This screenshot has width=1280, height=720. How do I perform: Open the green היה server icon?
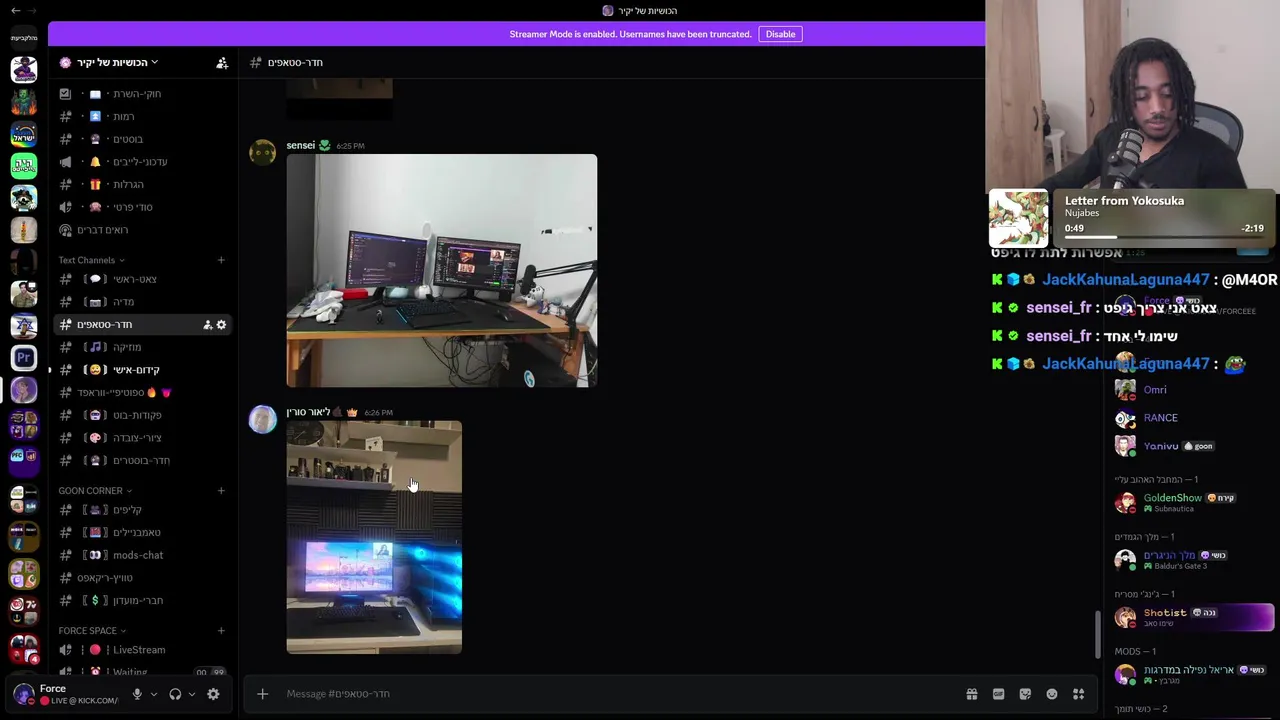pyautogui.click(x=24, y=166)
